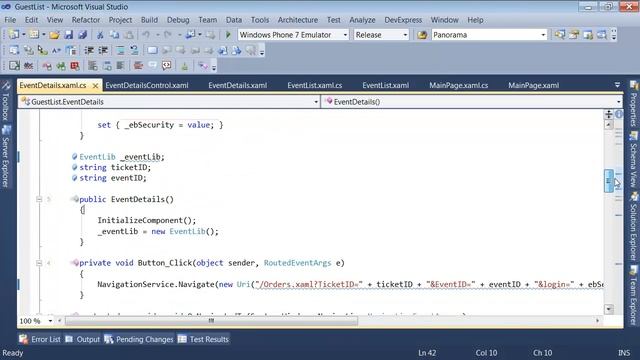
Task: Click the horizontal scrollbar thumb
Action: coord(211,321)
